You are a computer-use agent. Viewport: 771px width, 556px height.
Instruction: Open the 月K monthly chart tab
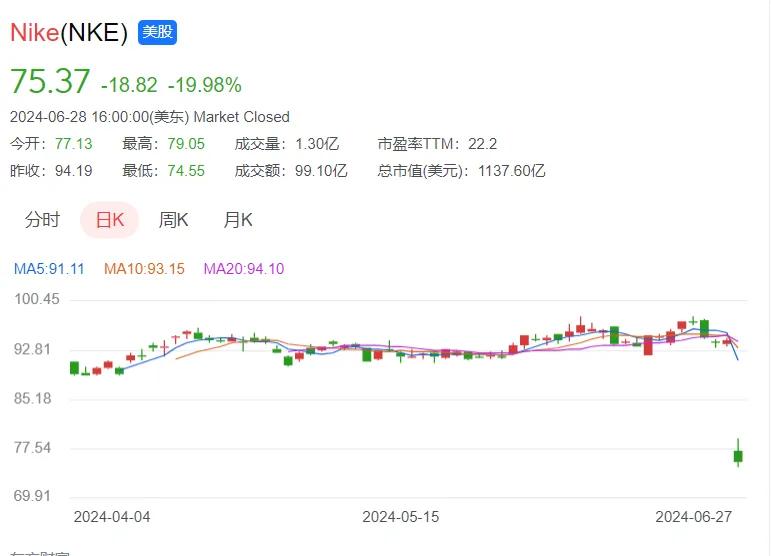(238, 220)
